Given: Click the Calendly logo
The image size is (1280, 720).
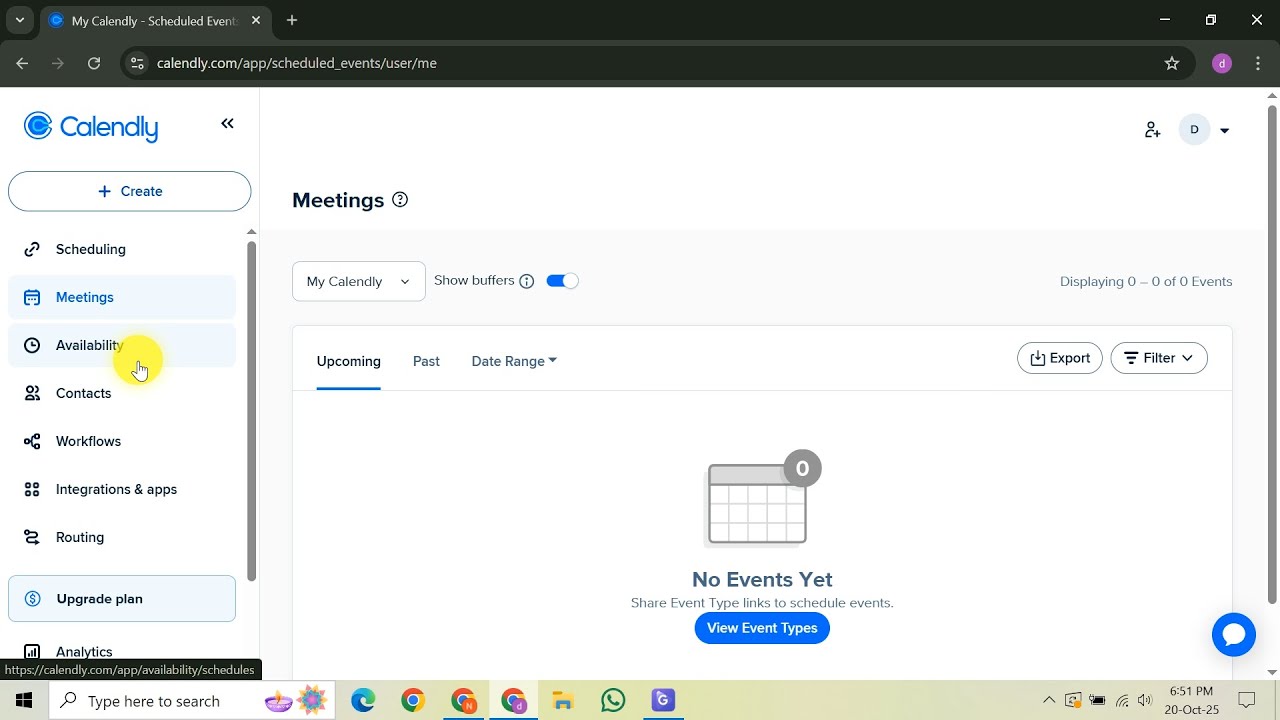Looking at the screenshot, I should click(x=91, y=127).
